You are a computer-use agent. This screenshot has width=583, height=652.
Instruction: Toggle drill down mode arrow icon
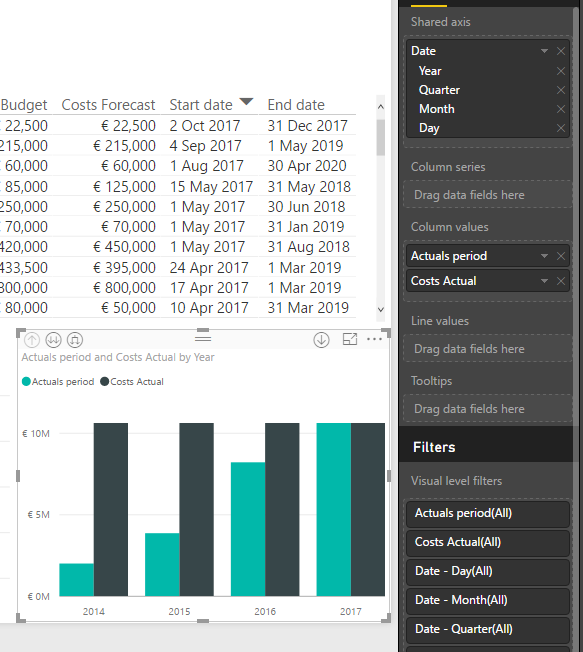321,340
